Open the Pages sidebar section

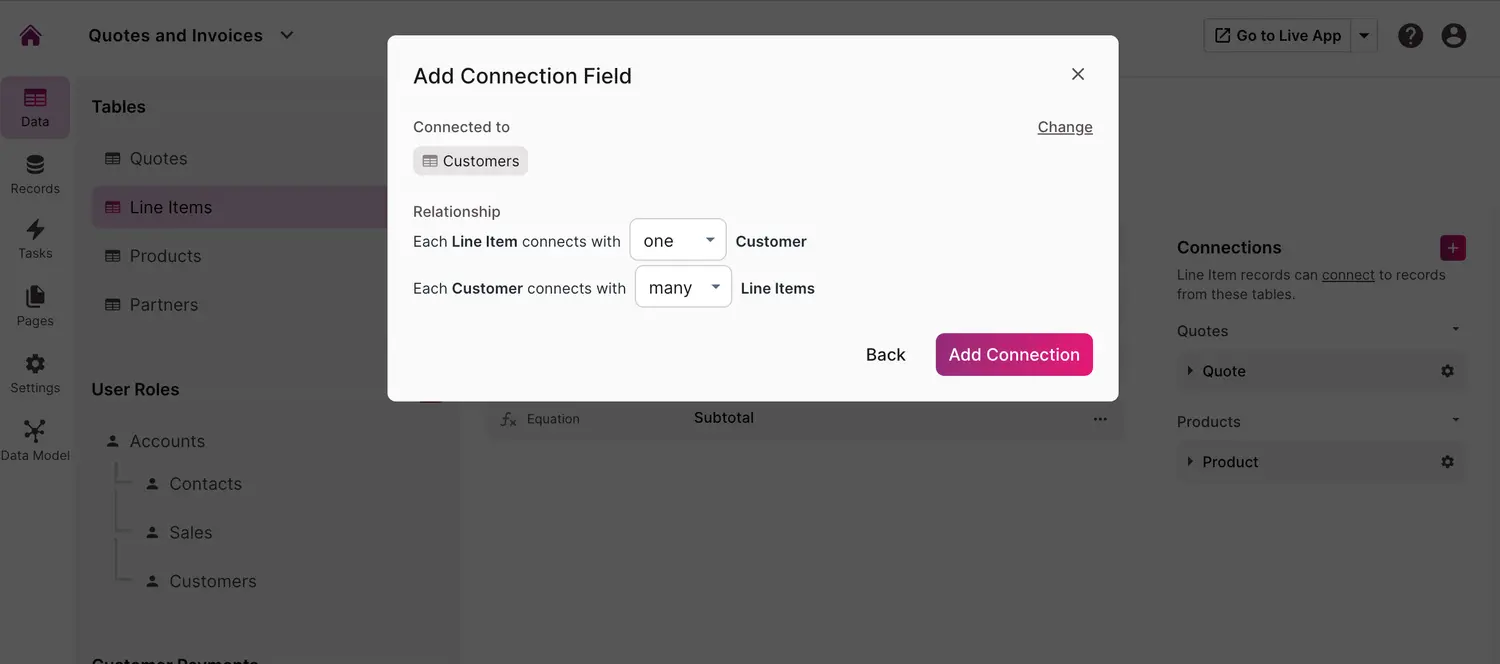(x=35, y=306)
